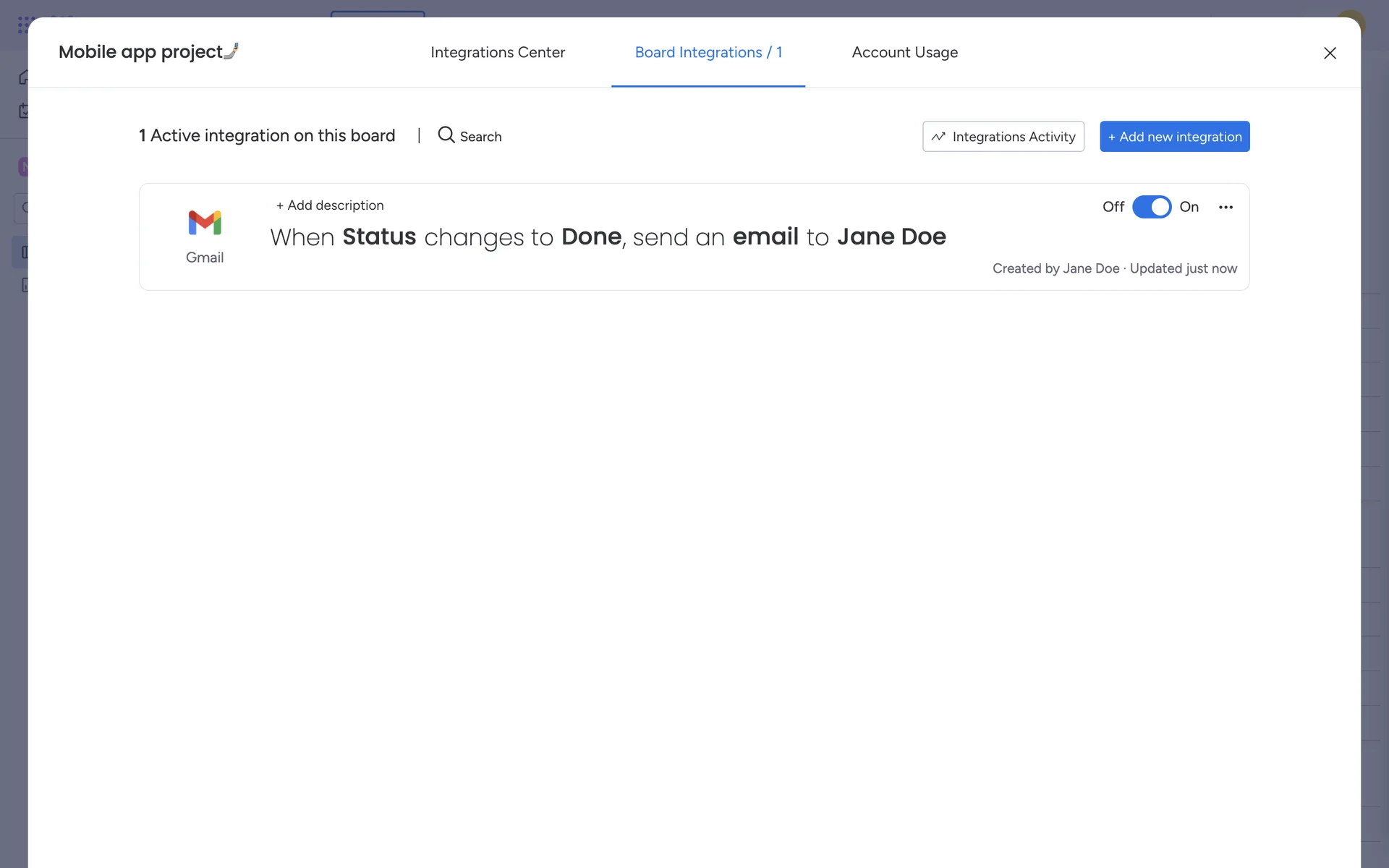This screenshot has width=1389, height=868.
Task: Click the Add description link
Action: [x=330, y=205]
